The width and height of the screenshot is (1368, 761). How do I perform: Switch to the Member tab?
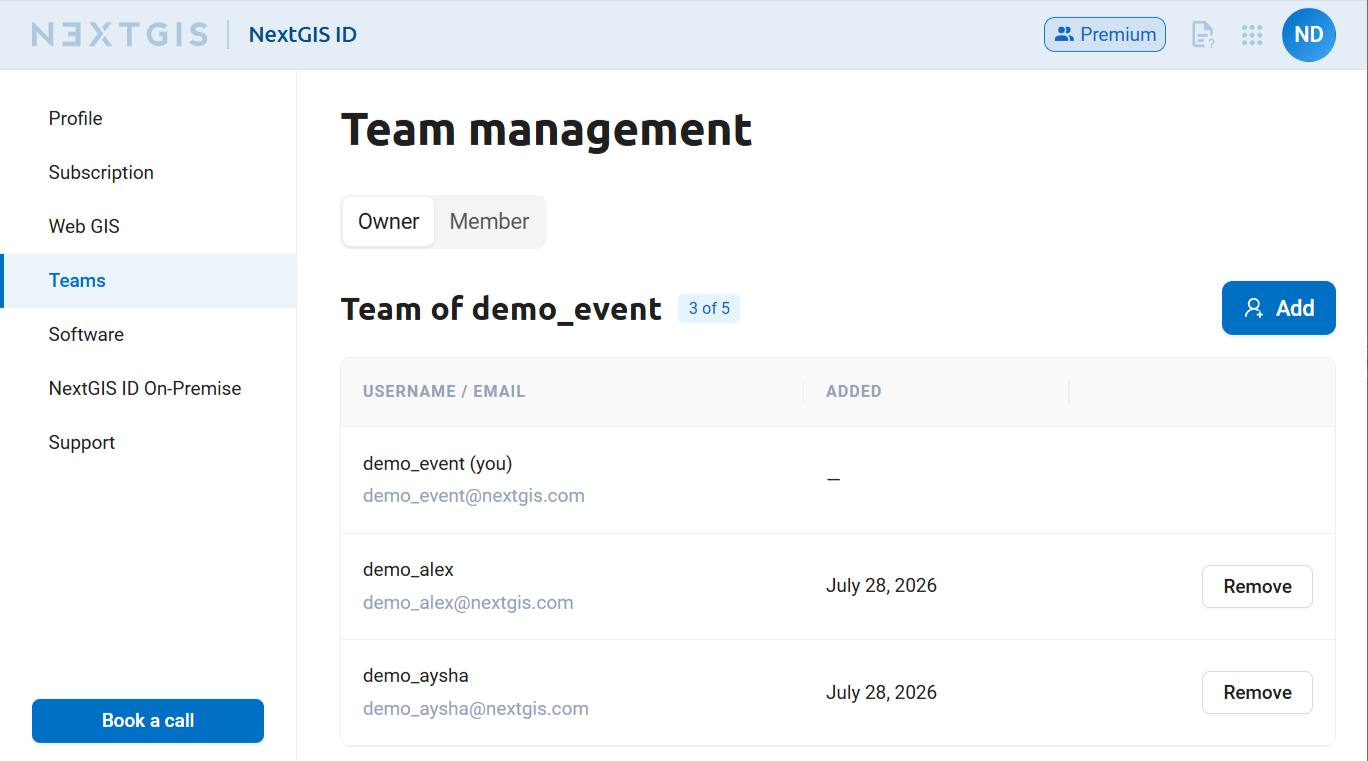coord(489,221)
